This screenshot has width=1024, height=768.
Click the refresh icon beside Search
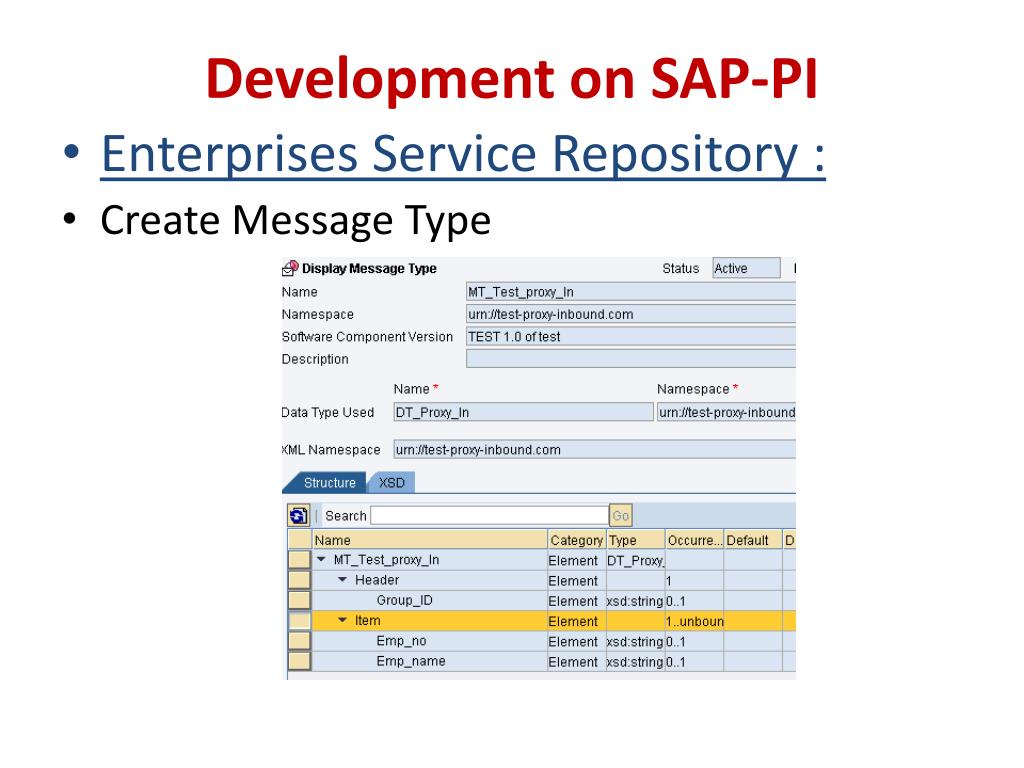pos(298,515)
